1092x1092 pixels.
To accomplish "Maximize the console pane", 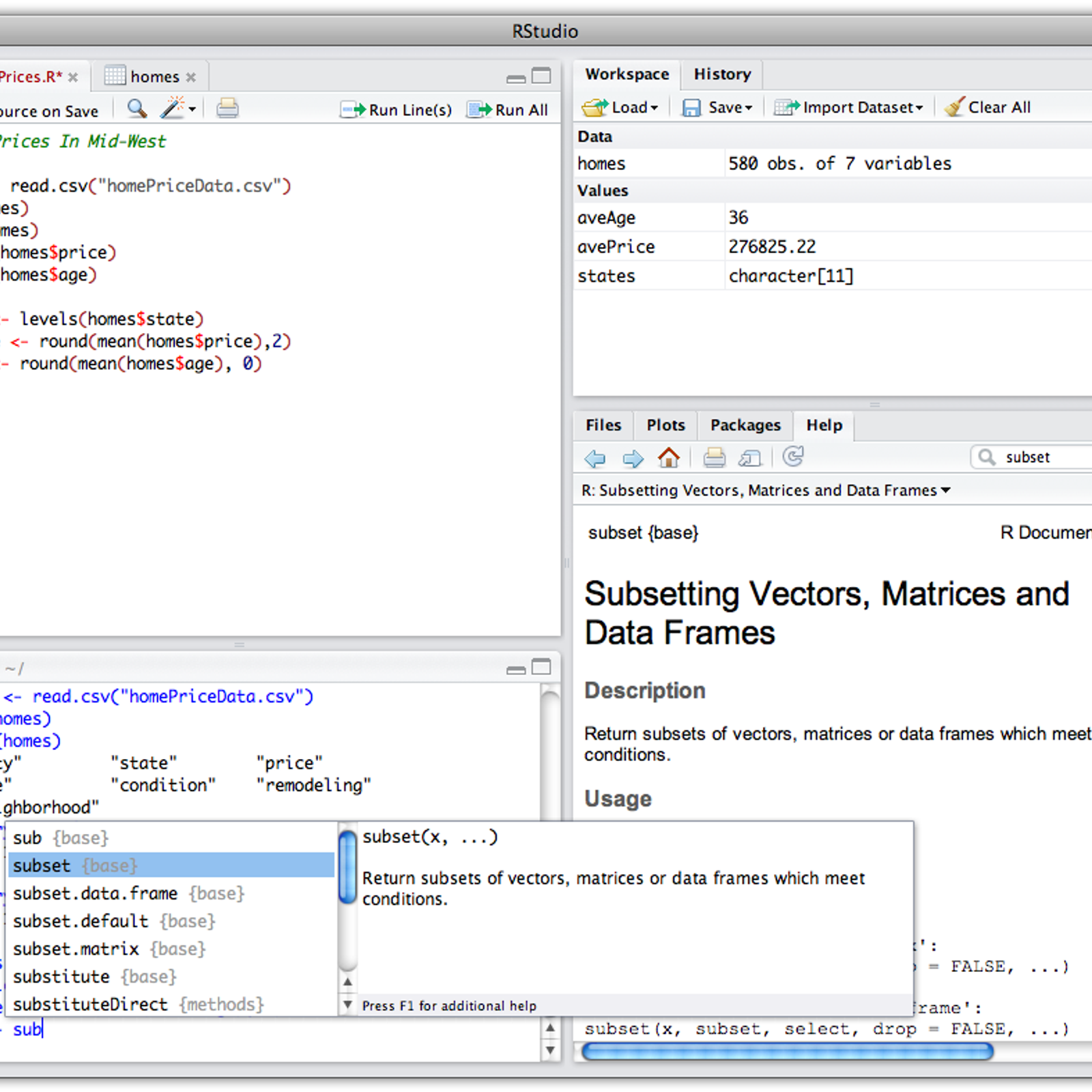I will coord(541,667).
